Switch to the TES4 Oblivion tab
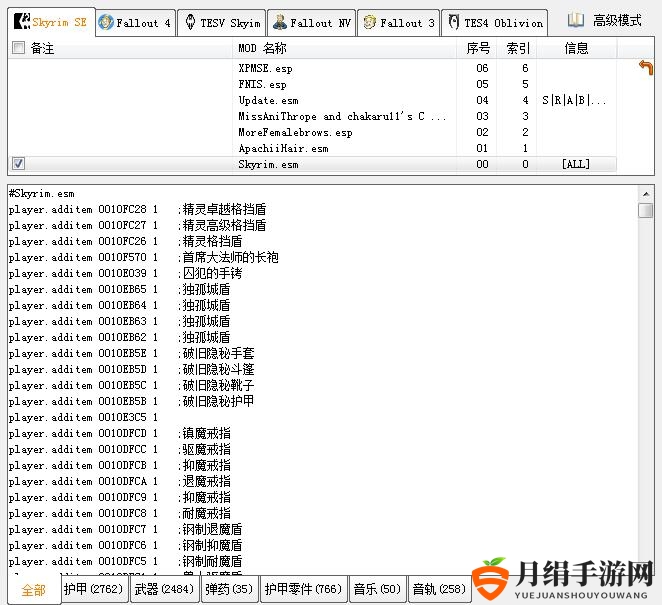The width and height of the screenshot is (662, 605). (x=495, y=22)
